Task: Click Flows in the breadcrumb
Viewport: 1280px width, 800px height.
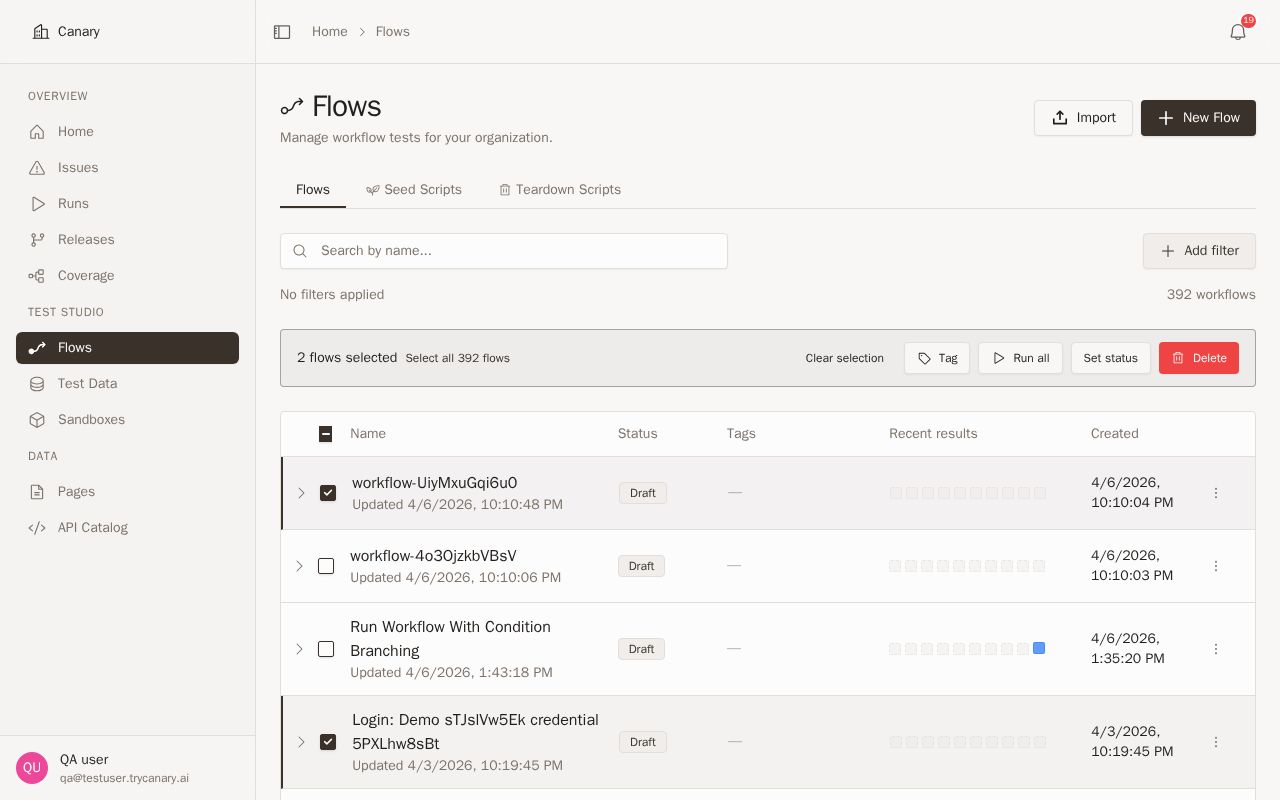Action: (393, 32)
